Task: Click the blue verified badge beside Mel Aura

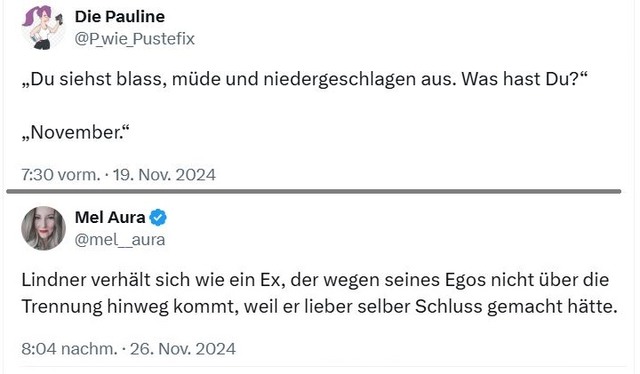Action: (158, 217)
